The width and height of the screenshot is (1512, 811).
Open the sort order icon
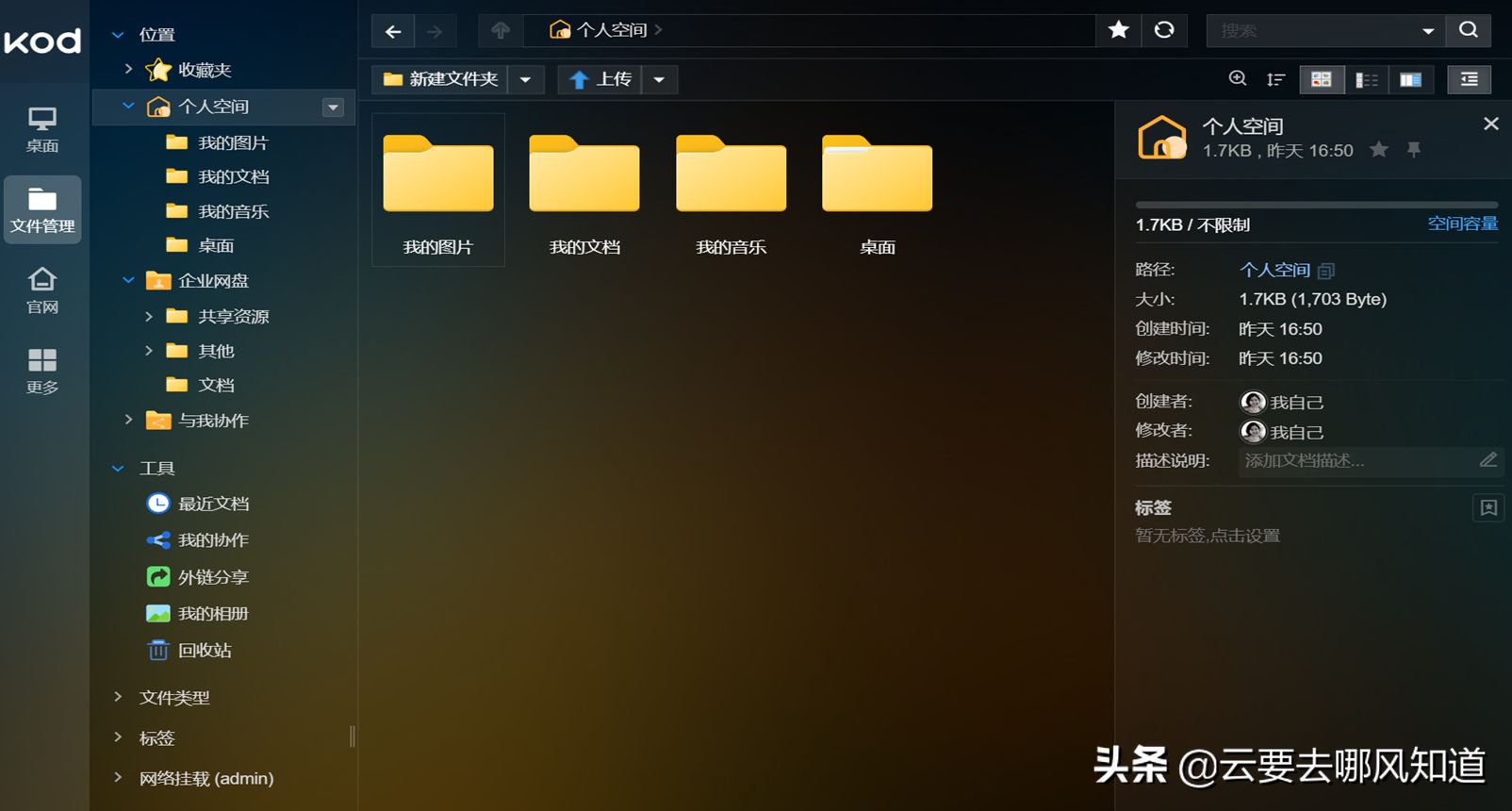coord(1275,79)
